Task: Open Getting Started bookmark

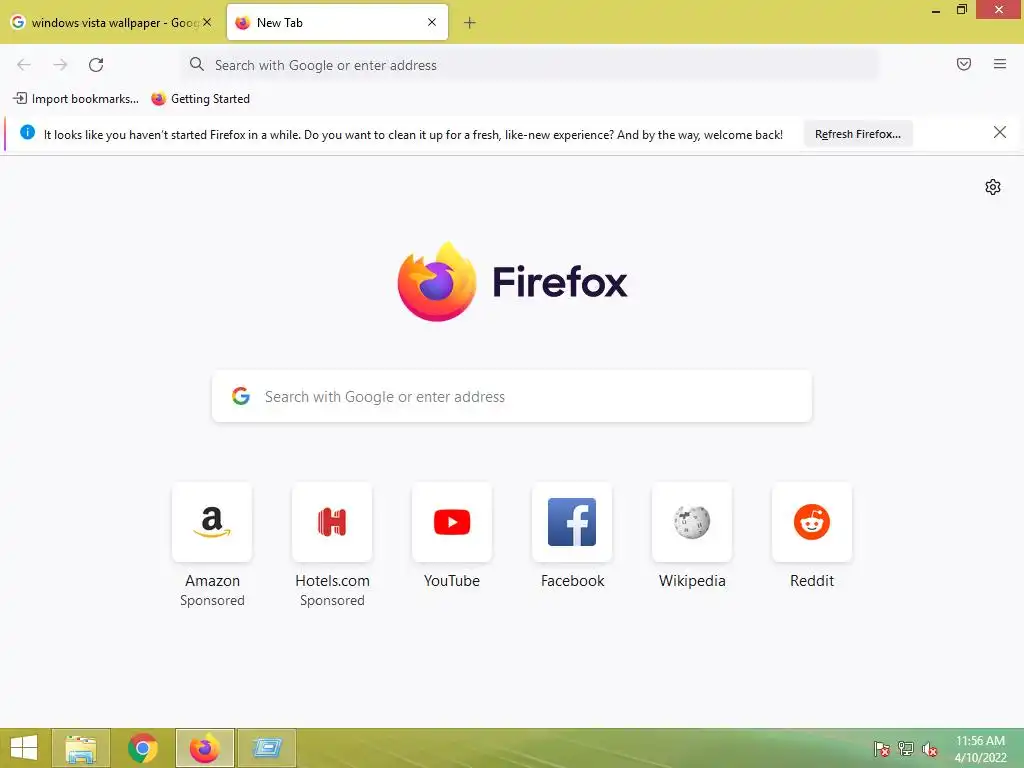Action: point(200,99)
